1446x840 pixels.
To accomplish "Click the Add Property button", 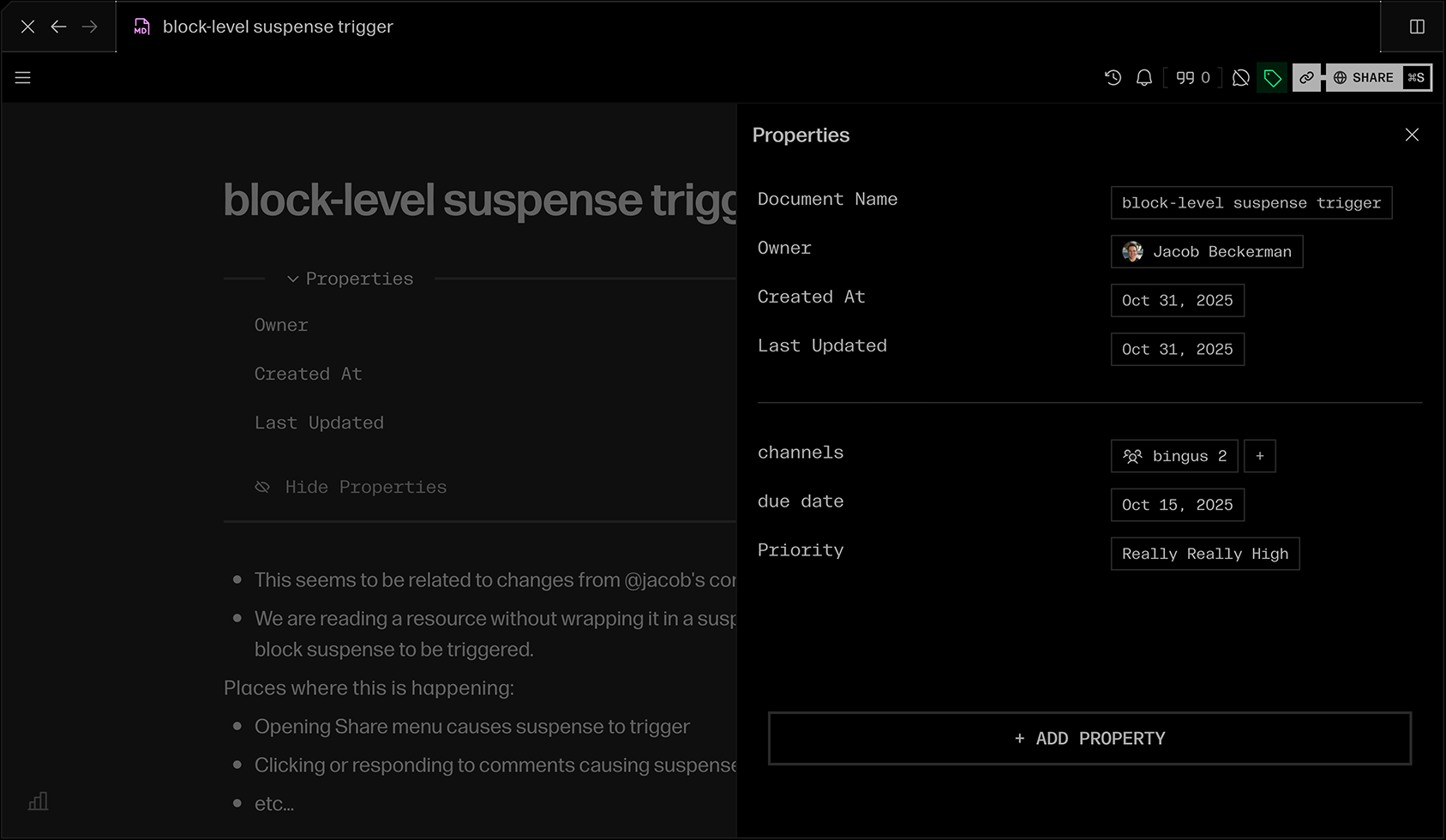I will coord(1089,738).
